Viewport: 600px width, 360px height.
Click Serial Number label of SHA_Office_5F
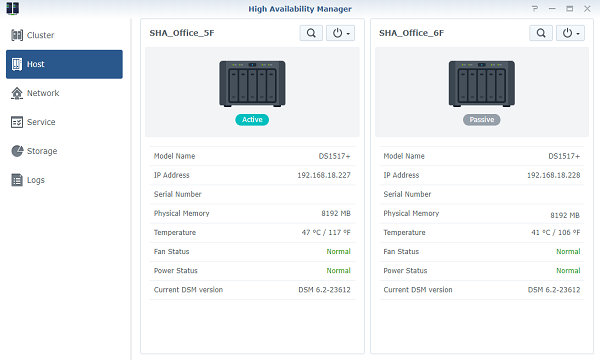178,194
